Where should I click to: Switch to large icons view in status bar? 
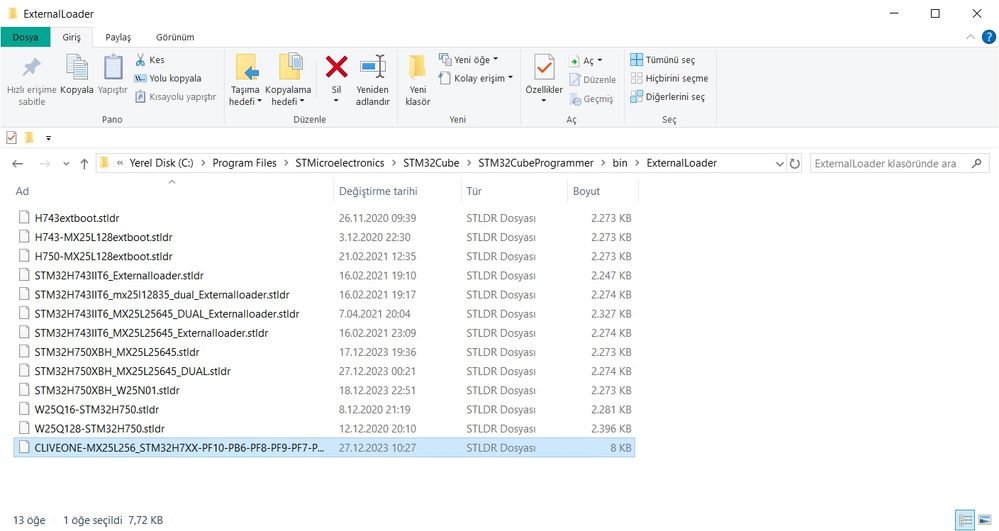point(985,520)
